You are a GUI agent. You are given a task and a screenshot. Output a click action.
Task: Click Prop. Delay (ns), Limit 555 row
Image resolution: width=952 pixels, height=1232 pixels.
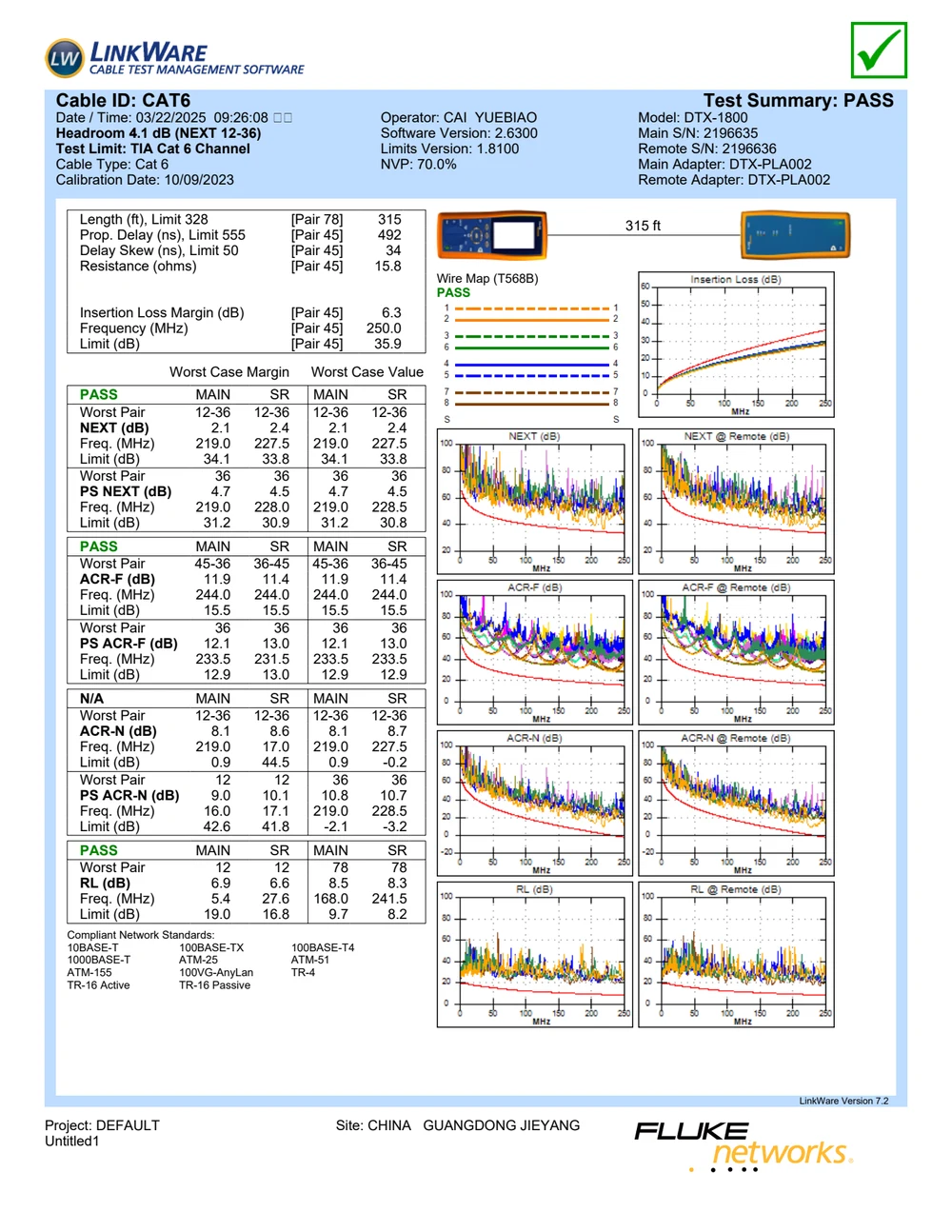(x=241, y=235)
